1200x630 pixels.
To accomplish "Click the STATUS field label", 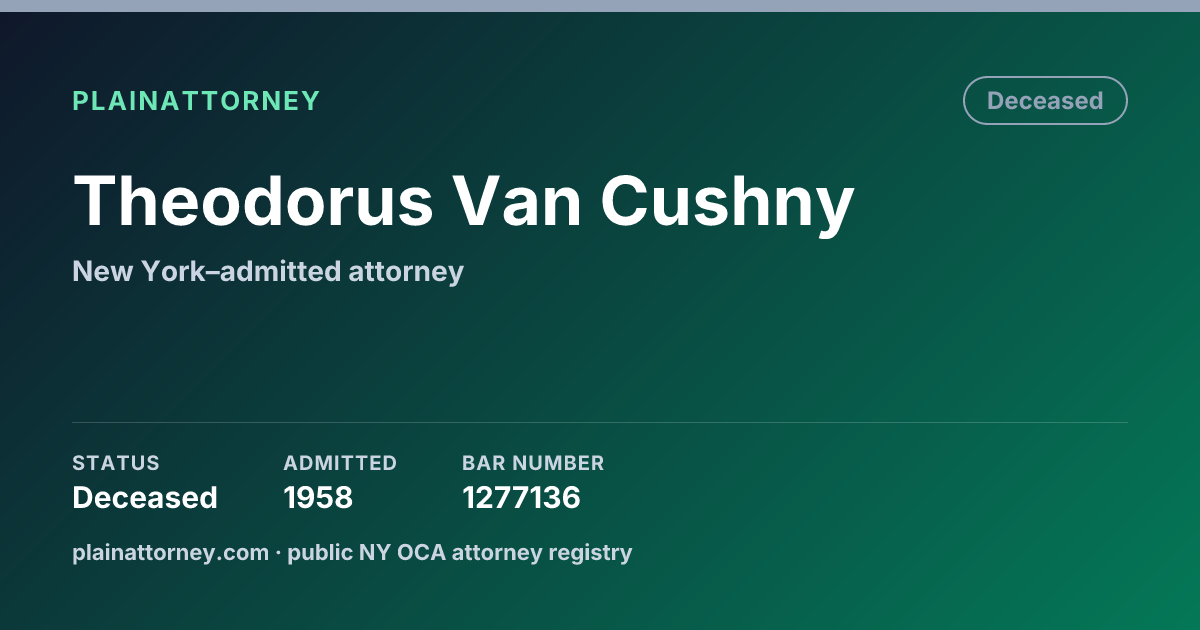I will tap(116, 463).
